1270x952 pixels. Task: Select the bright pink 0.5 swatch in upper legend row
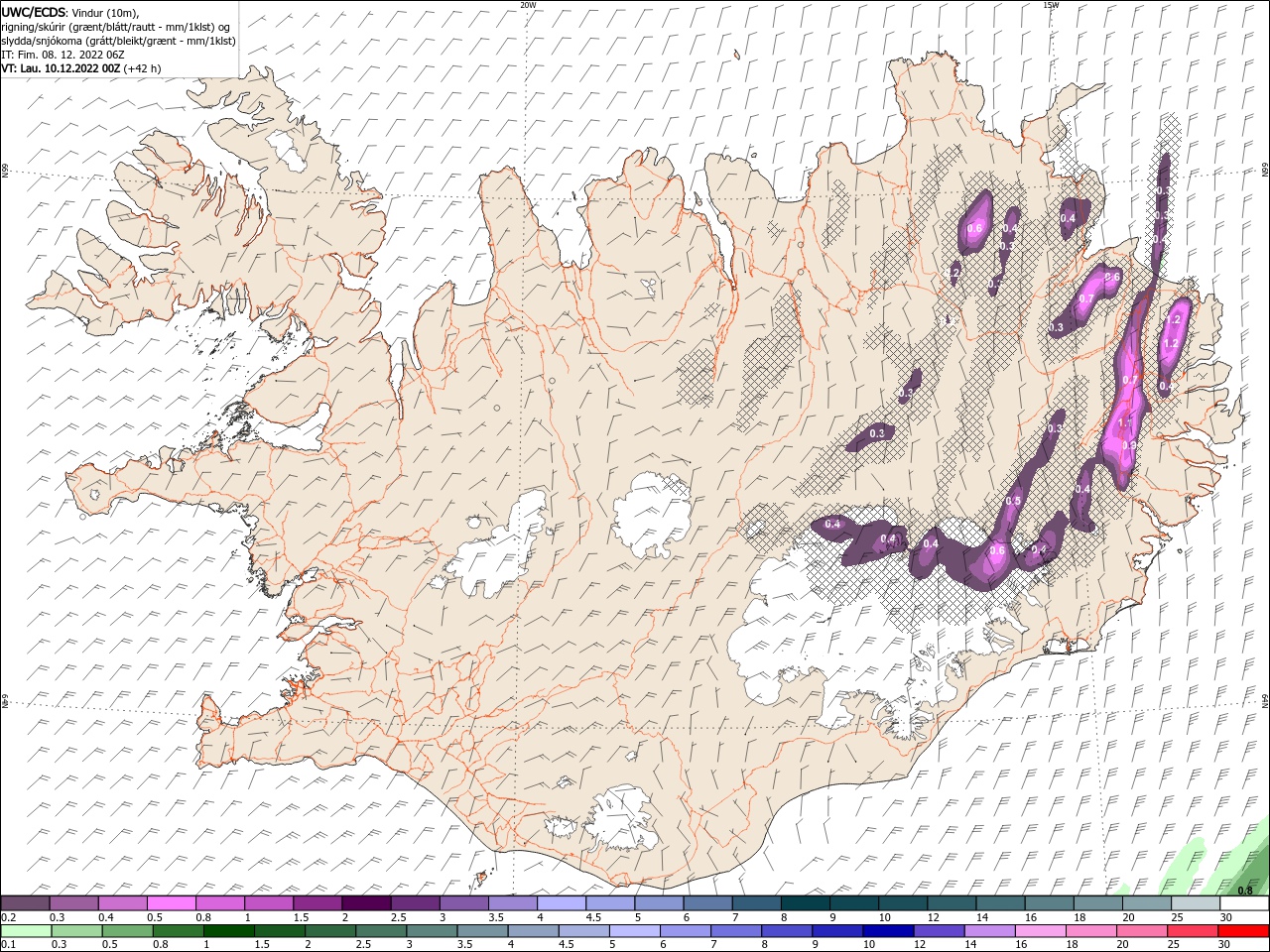(x=171, y=903)
